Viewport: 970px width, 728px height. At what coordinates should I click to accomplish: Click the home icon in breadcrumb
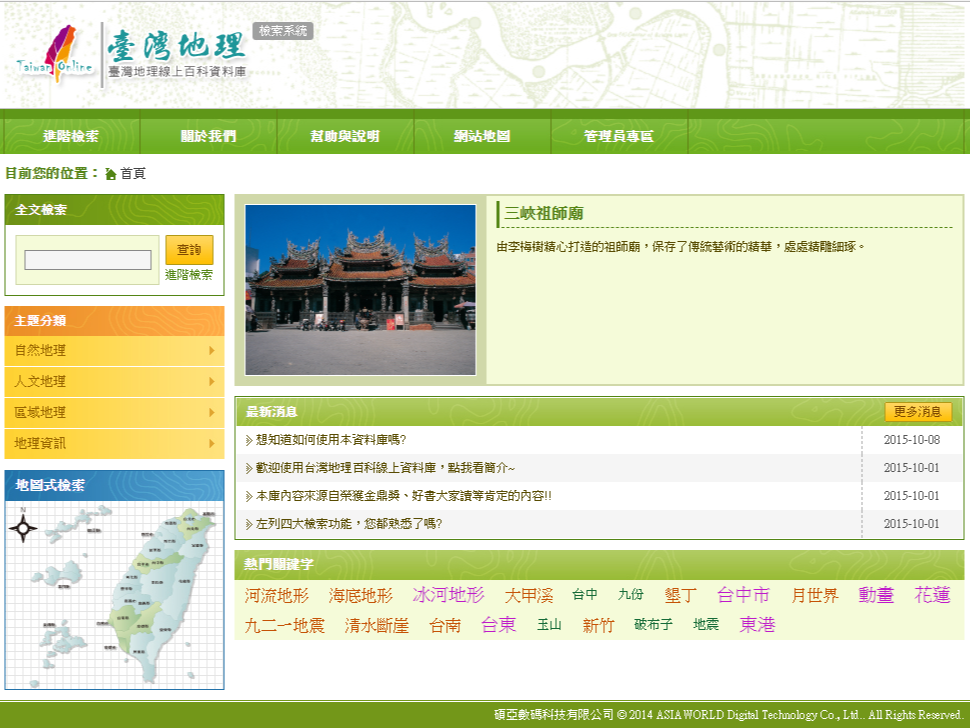pyautogui.click(x=111, y=174)
